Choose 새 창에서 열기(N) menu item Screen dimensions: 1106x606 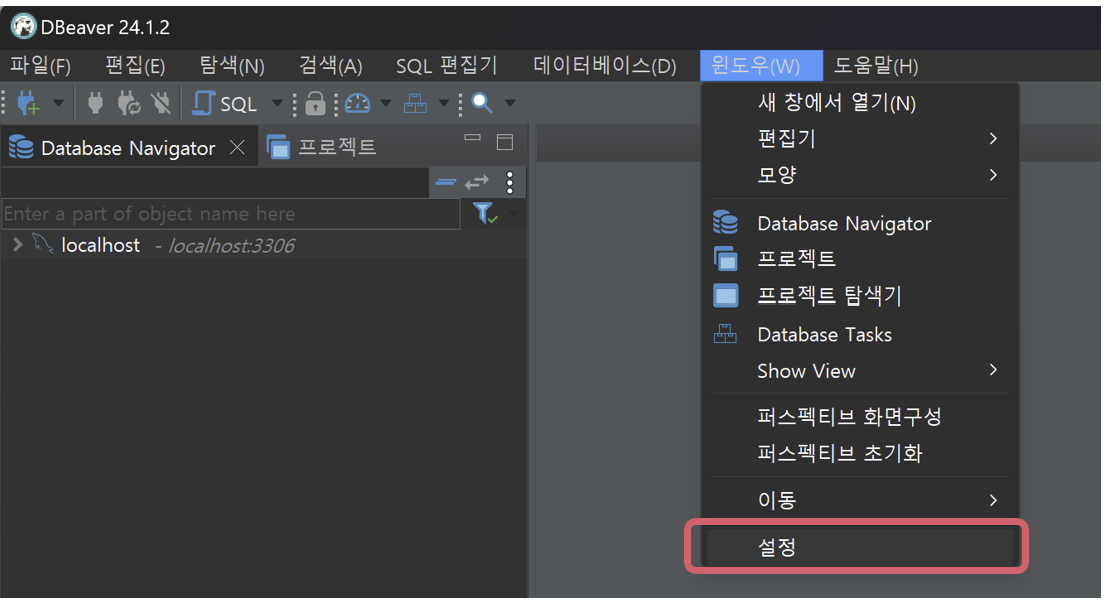pyautogui.click(x=860, y=102)
